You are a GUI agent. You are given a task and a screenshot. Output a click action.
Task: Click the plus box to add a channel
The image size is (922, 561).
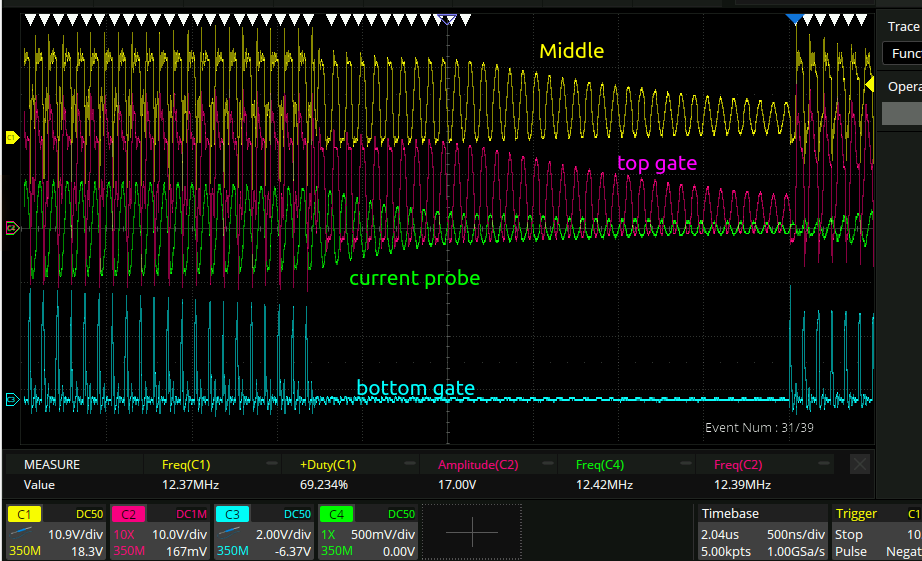click(471, 531)
